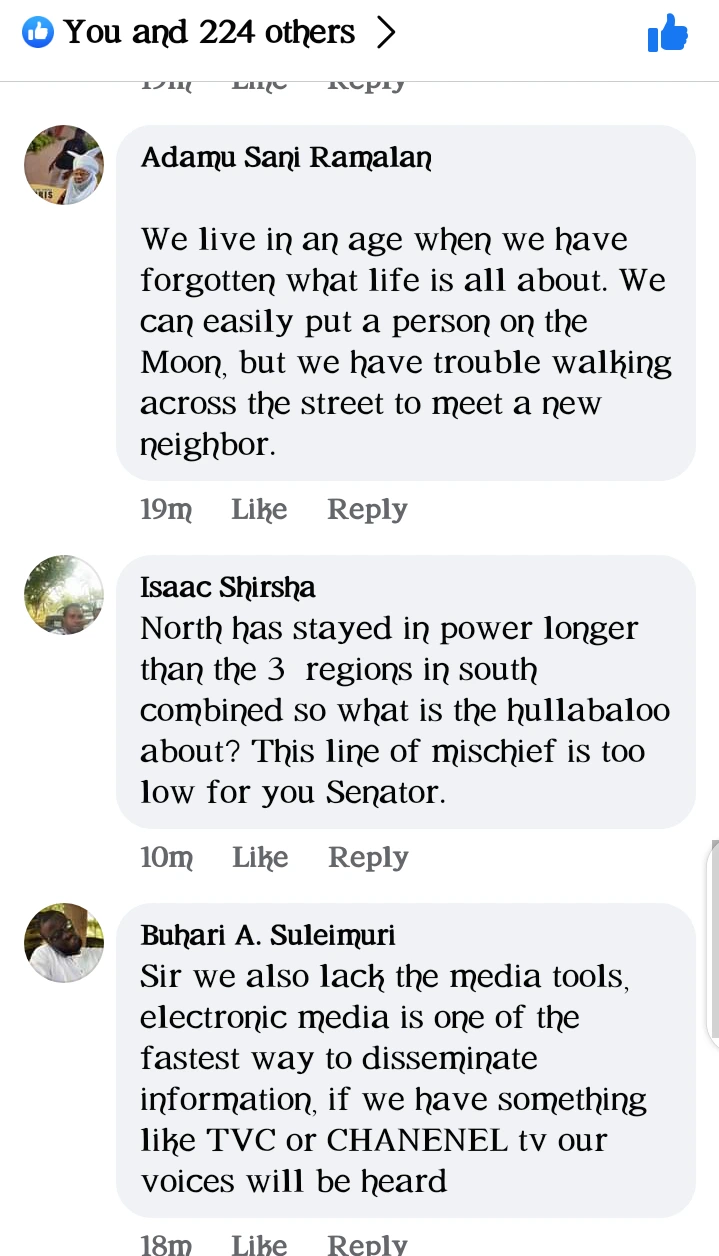Open Buhari A. Suleimuri's profile picture
This screenshot has height=1256, width=719.
[64, 943]
